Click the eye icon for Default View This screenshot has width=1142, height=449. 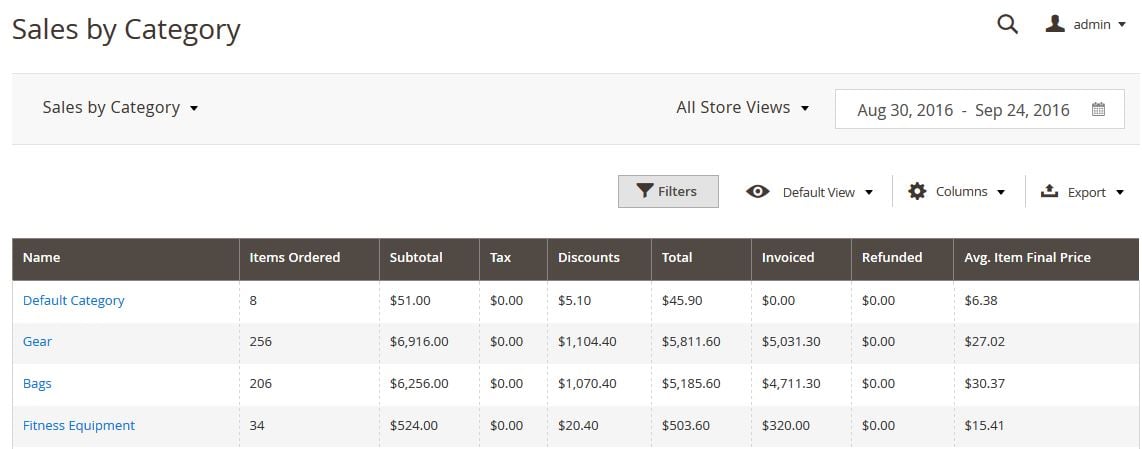coord(757,192)
